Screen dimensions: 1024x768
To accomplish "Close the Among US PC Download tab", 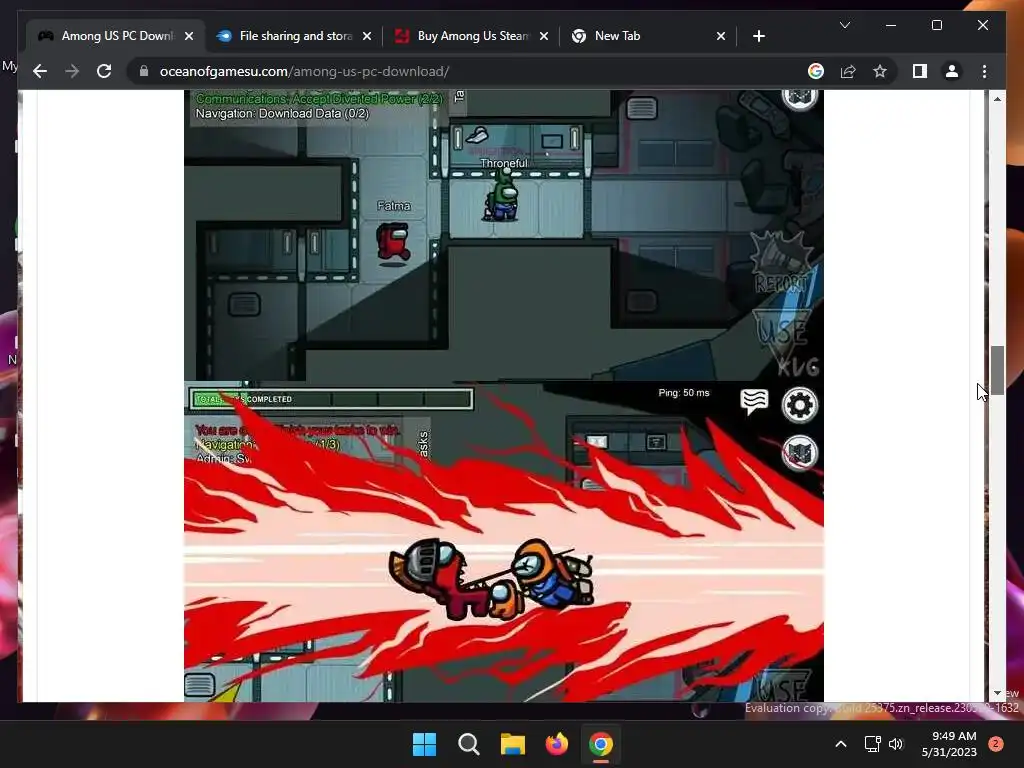I will point(189,37).
